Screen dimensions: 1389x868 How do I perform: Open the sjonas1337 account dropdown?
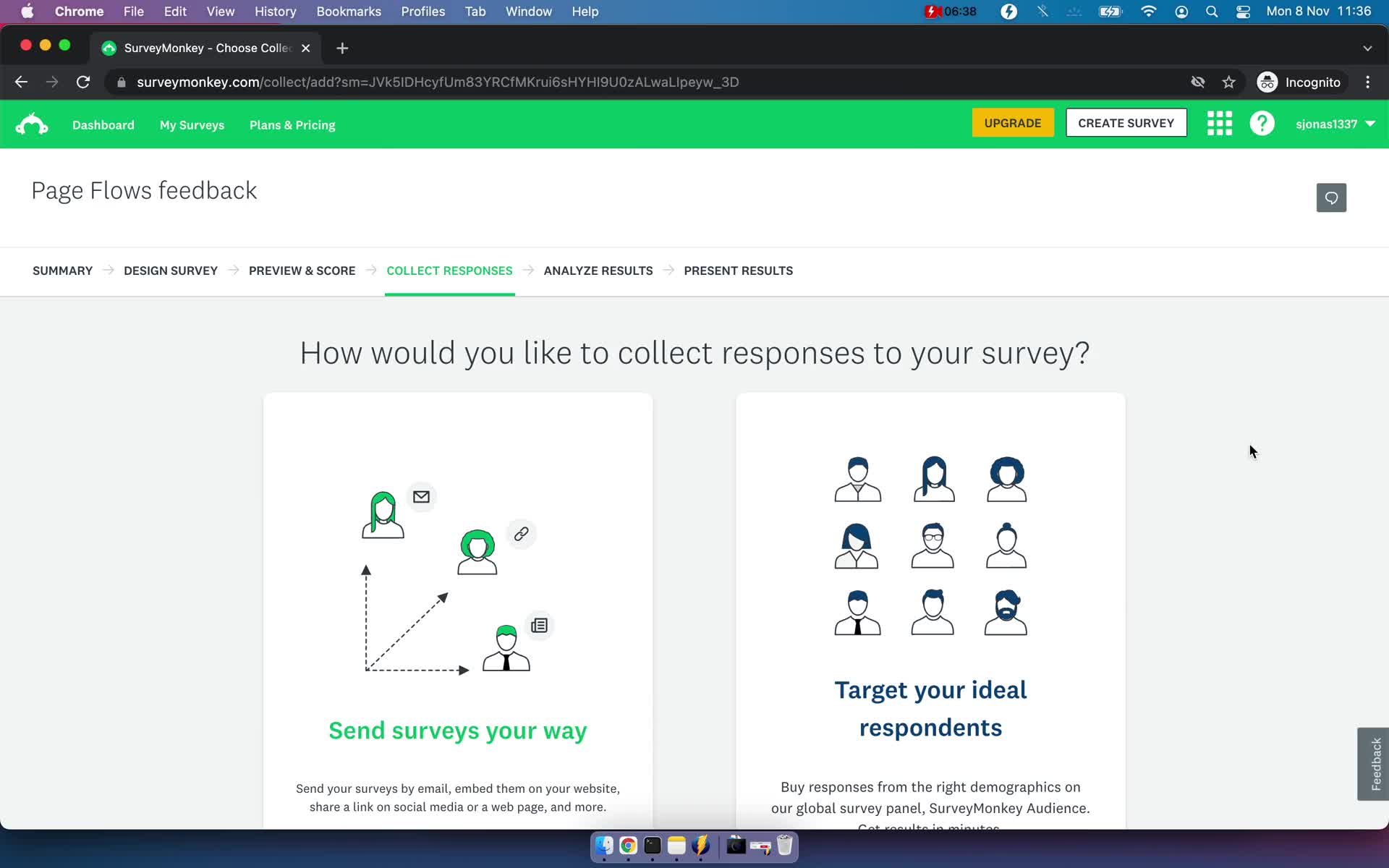(x=1336, y=123)
